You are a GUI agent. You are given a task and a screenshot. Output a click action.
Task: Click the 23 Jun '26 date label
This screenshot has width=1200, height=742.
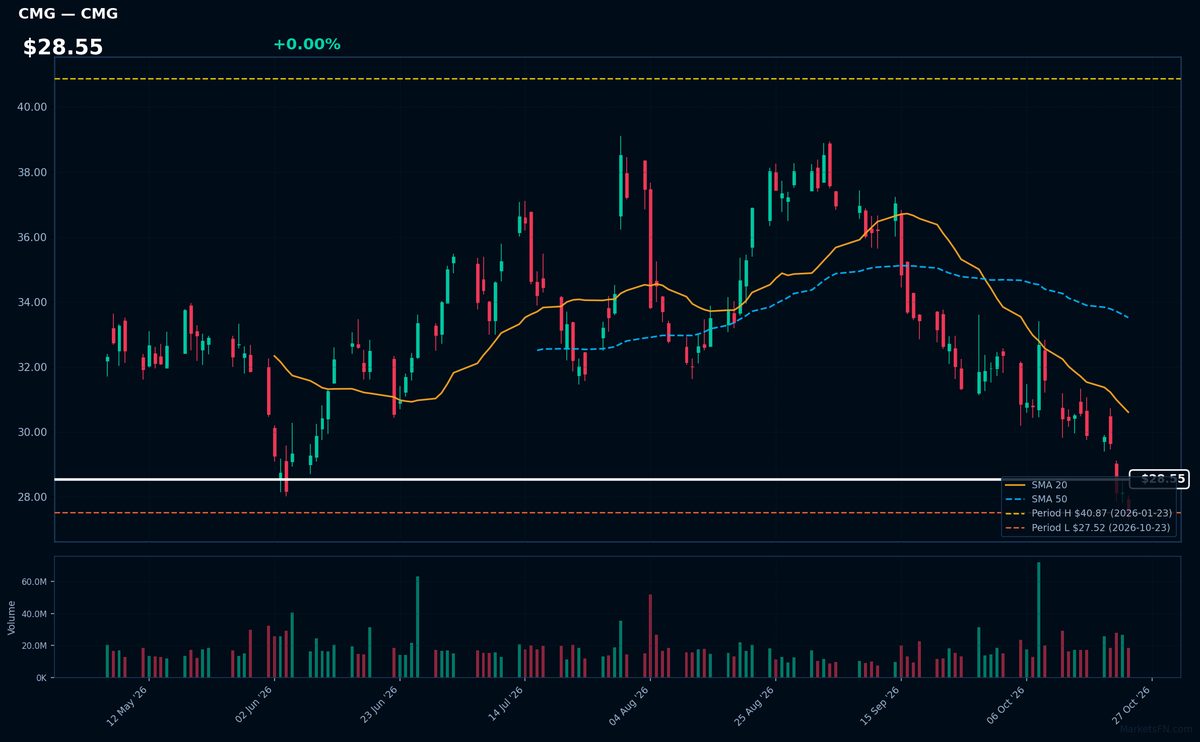(379, 704)
